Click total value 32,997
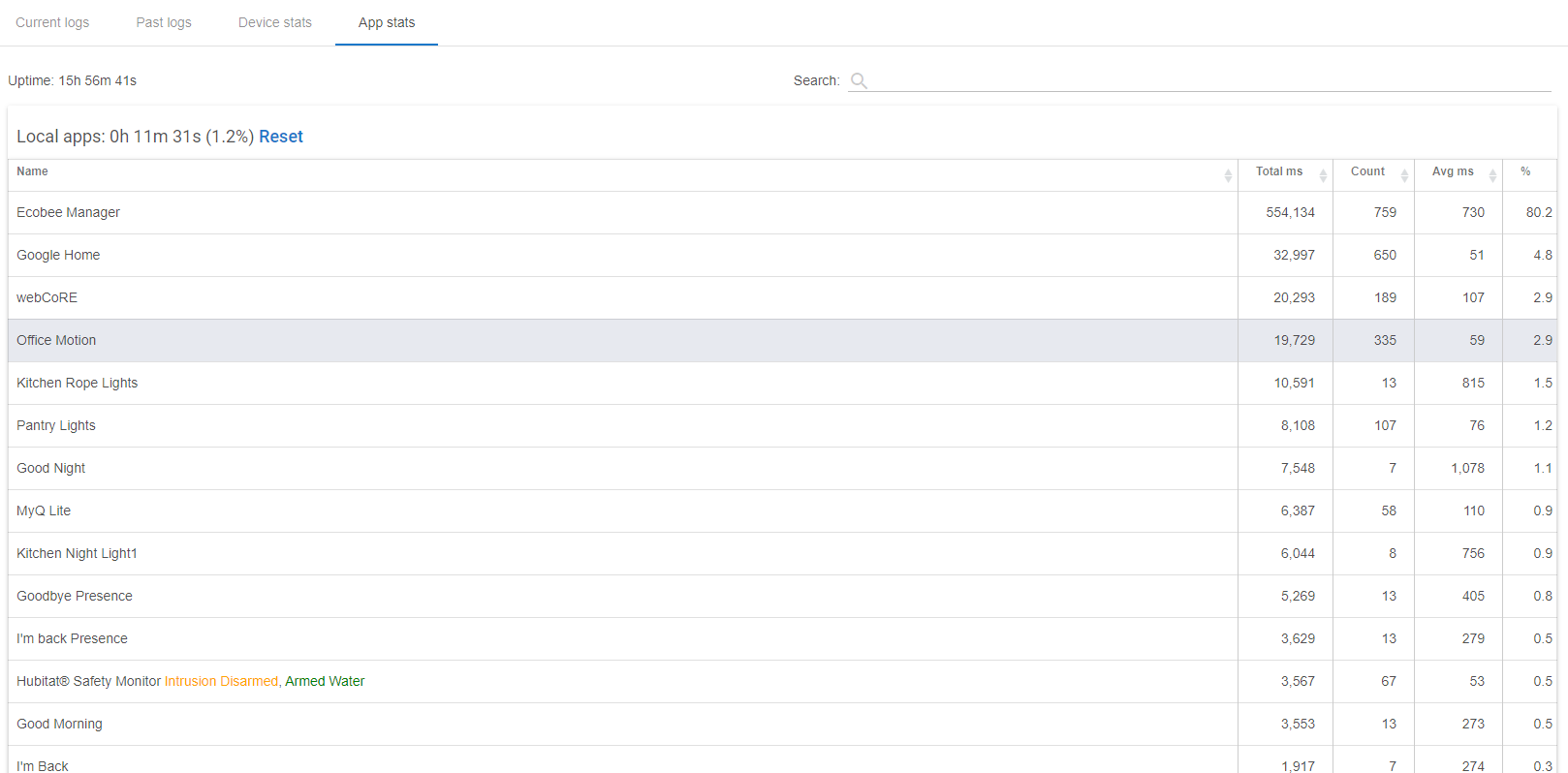The width and height of the screenshot is (1568, 773). [1294, 255]
